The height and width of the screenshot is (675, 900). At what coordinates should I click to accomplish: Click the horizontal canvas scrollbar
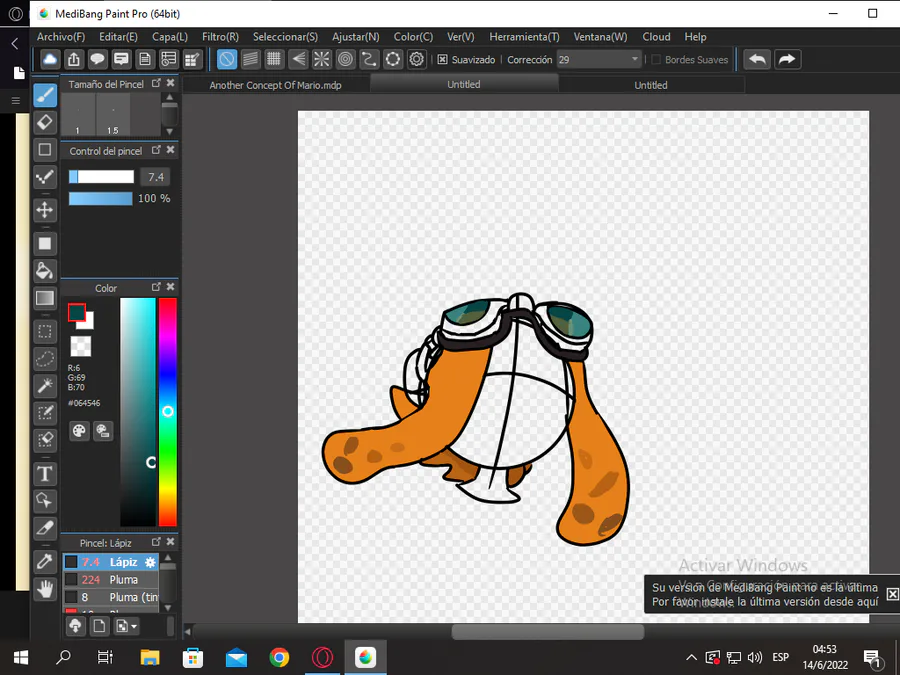(548, 632)
